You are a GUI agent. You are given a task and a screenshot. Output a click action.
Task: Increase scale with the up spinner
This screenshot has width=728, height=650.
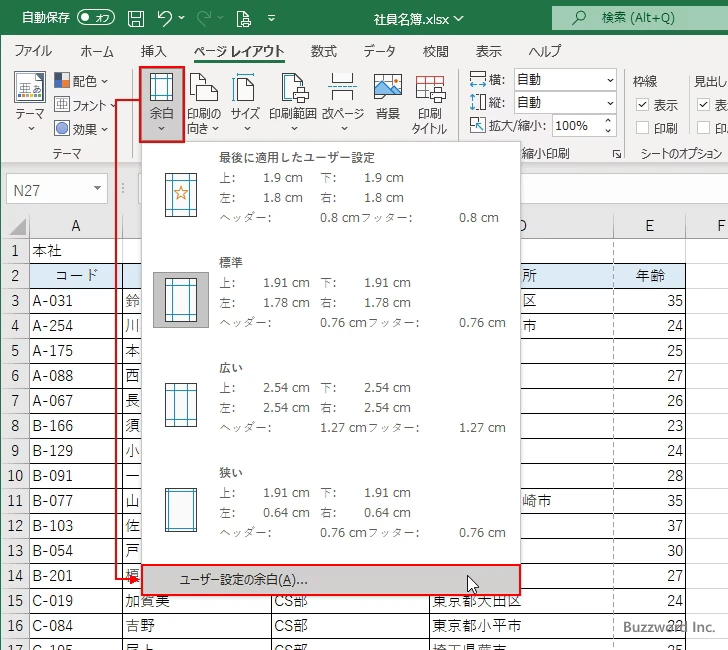[608, 121]
